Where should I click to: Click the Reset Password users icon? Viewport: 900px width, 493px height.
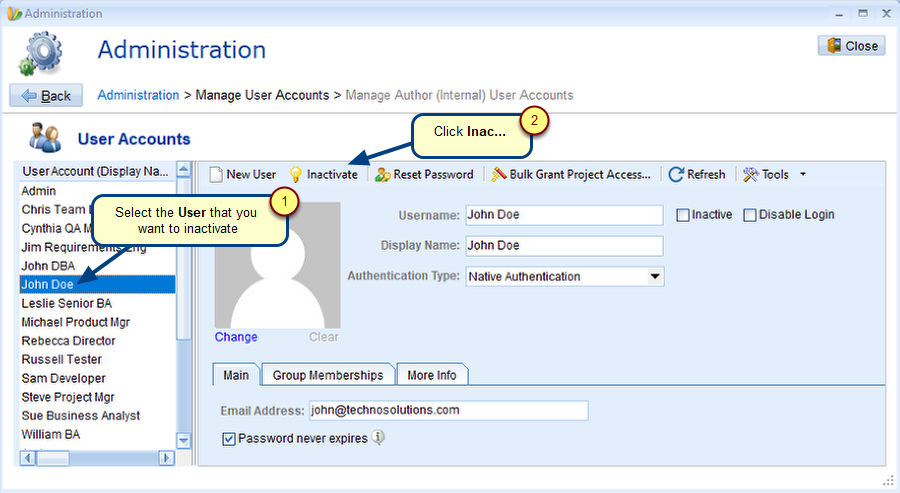383,174
